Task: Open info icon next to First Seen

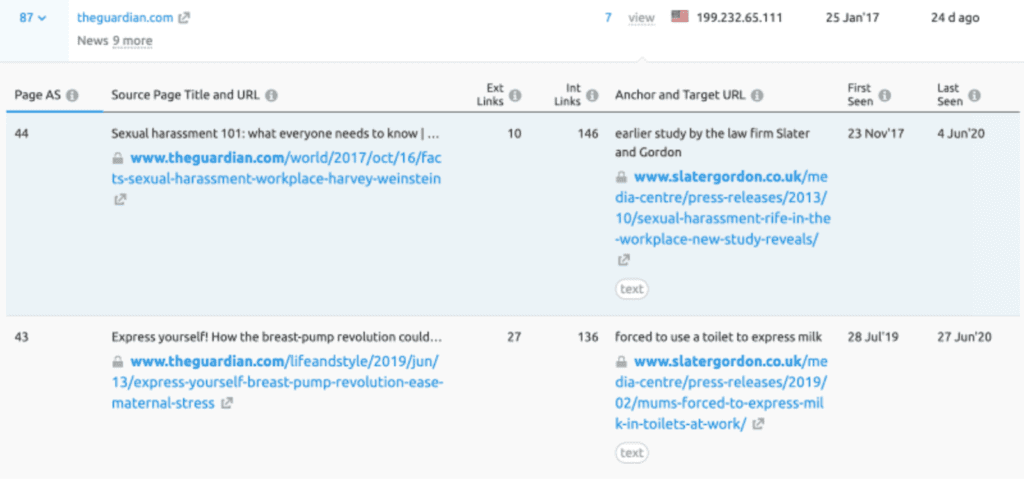Action: pyautogui.click(x=885, y=95)
